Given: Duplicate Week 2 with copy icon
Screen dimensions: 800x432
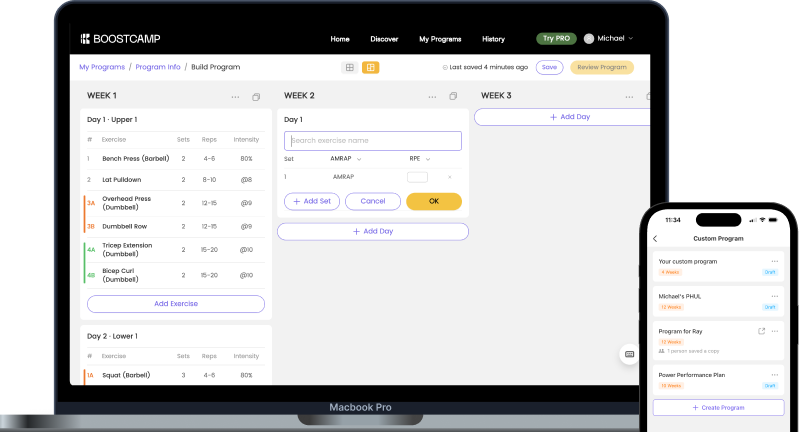Looking at the screenshot, I should [453, 96].
